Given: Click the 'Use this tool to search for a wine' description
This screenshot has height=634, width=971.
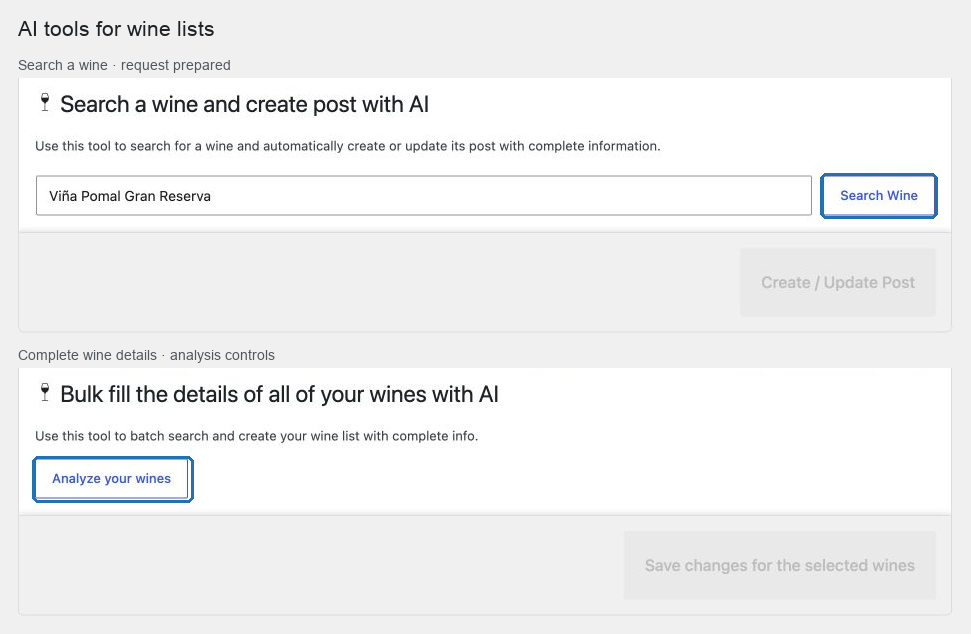Looking at the screenshot, I should [x=347, y=146].
